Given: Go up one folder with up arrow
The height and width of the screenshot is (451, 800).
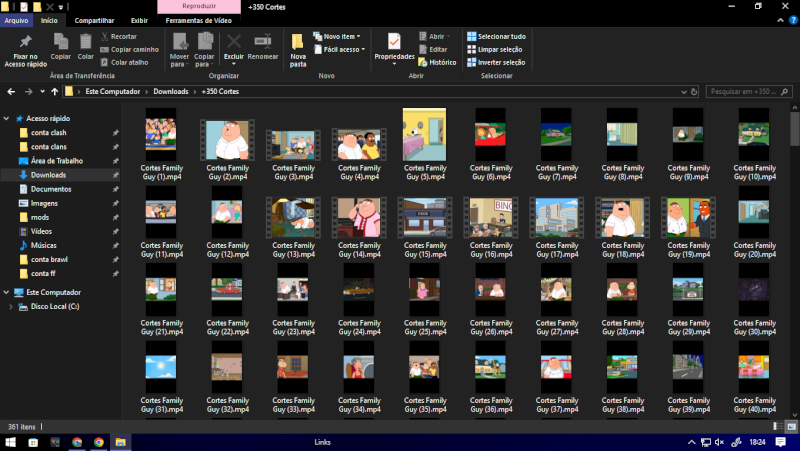Looking at the screenshot, I should coord(54,91).
